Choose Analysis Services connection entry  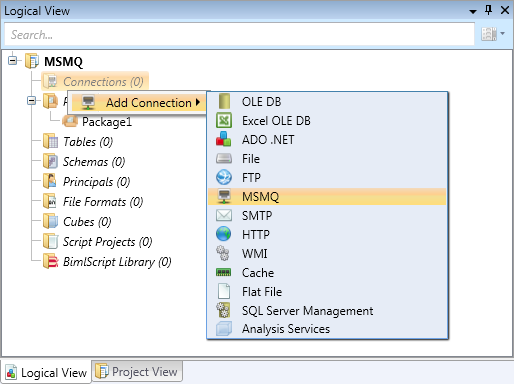[327, 329]
